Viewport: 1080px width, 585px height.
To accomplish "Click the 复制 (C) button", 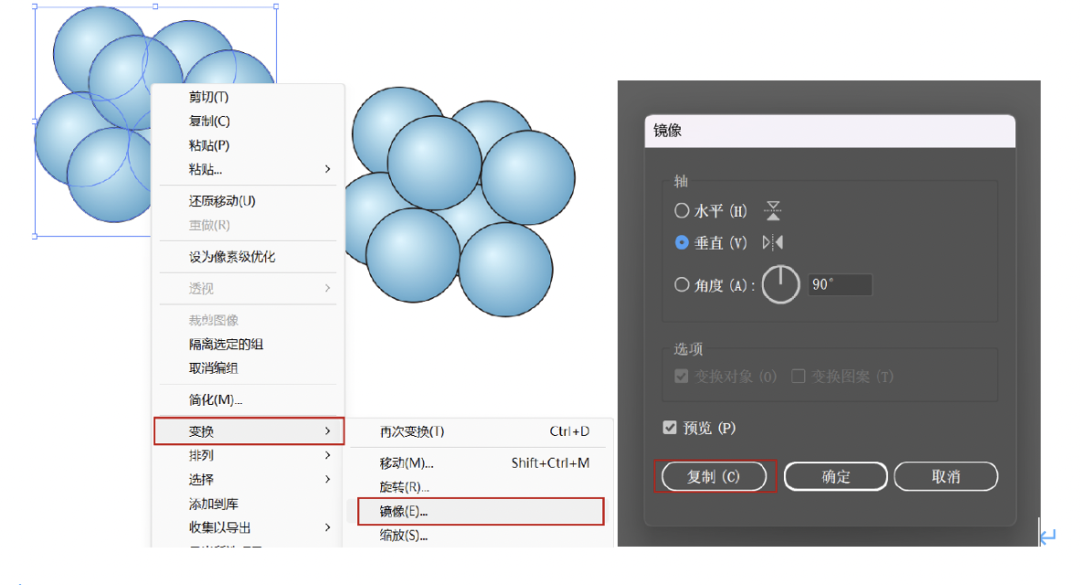I will point(714,477).
